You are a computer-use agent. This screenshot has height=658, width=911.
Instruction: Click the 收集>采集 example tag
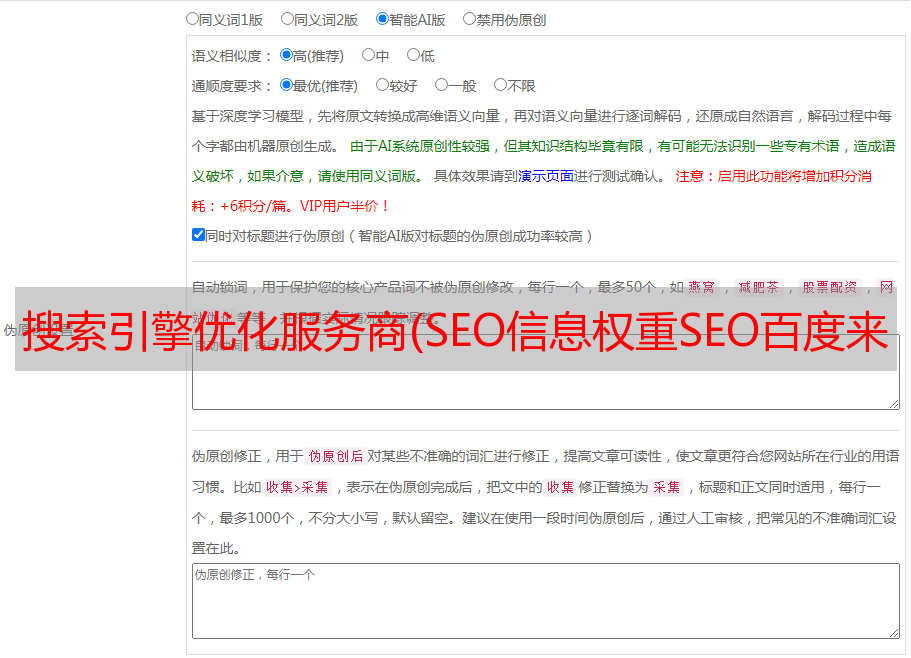pos(297,487)
